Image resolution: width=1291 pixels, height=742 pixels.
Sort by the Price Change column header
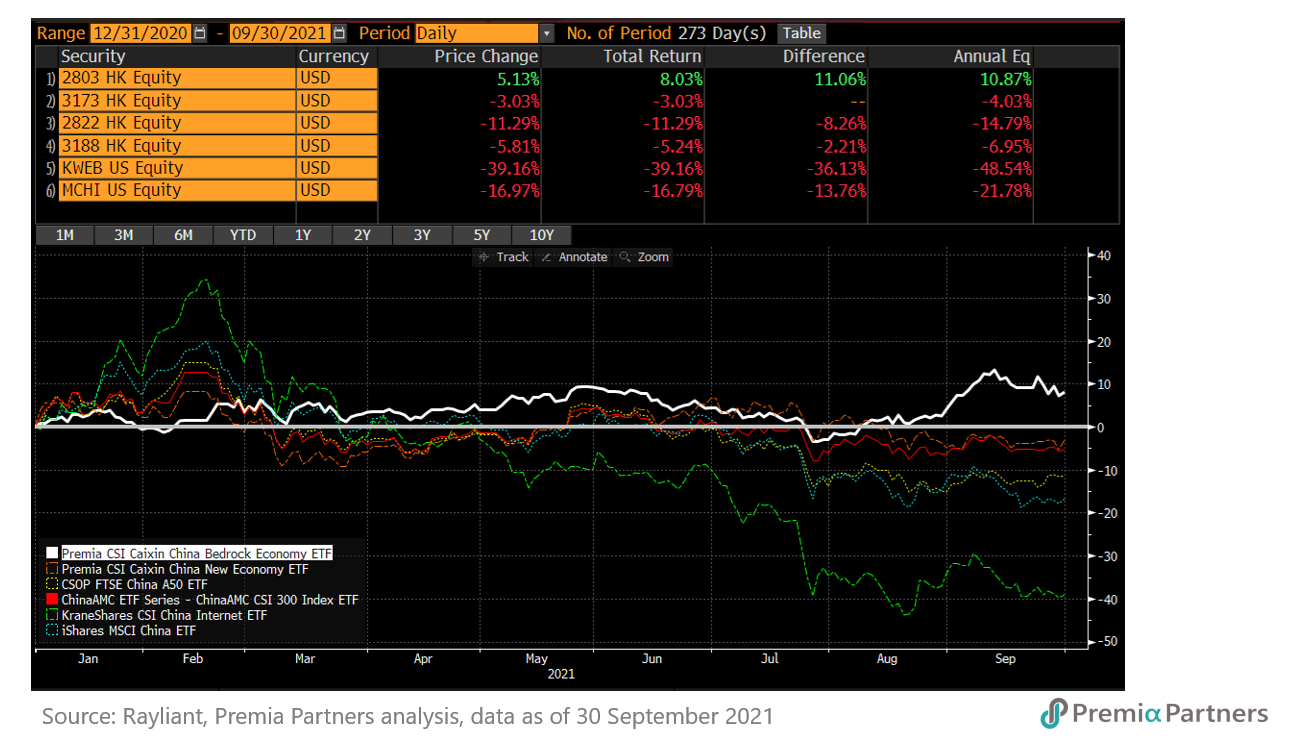461,57
